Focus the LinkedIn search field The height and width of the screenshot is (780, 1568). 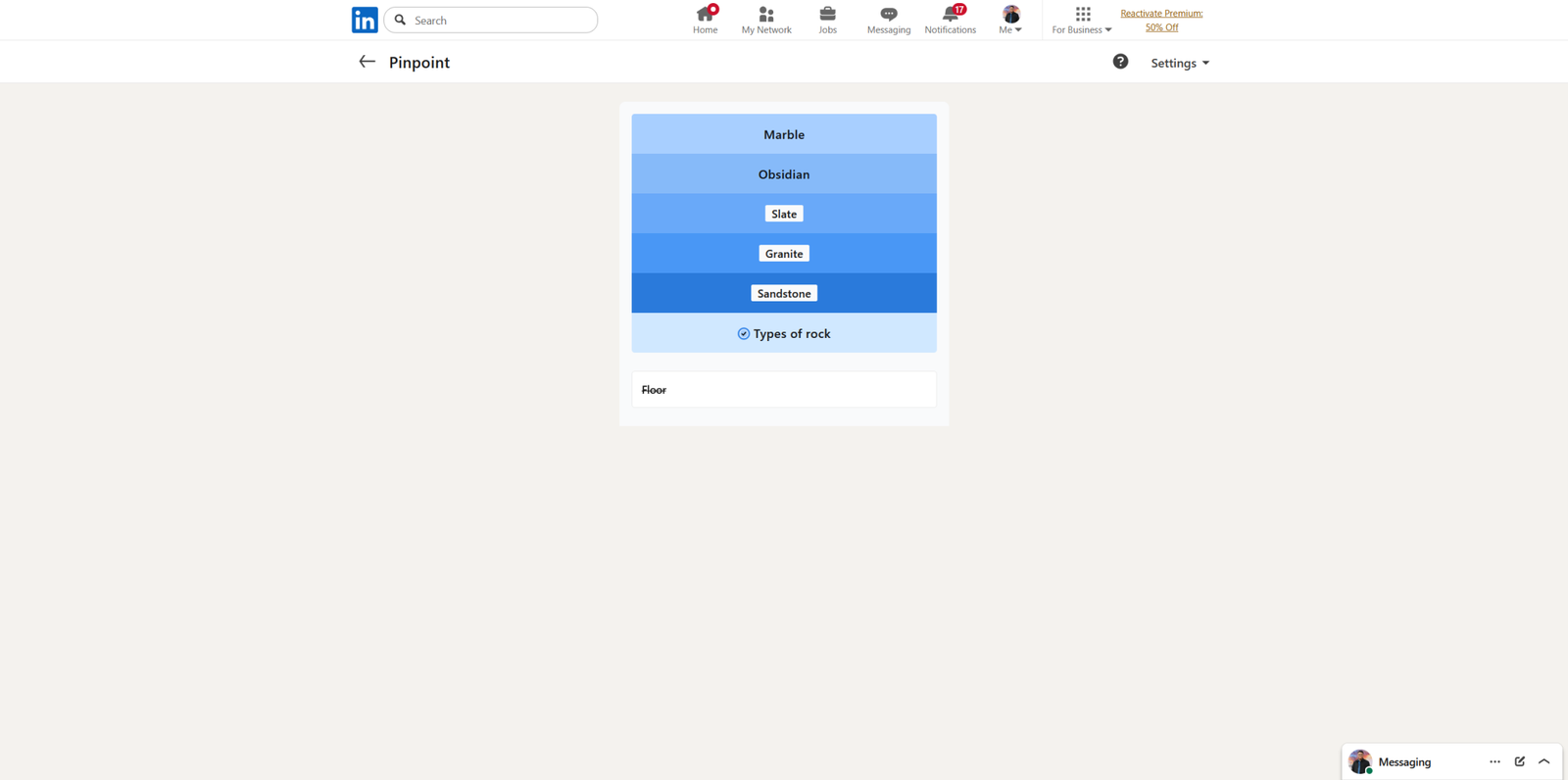500,20
